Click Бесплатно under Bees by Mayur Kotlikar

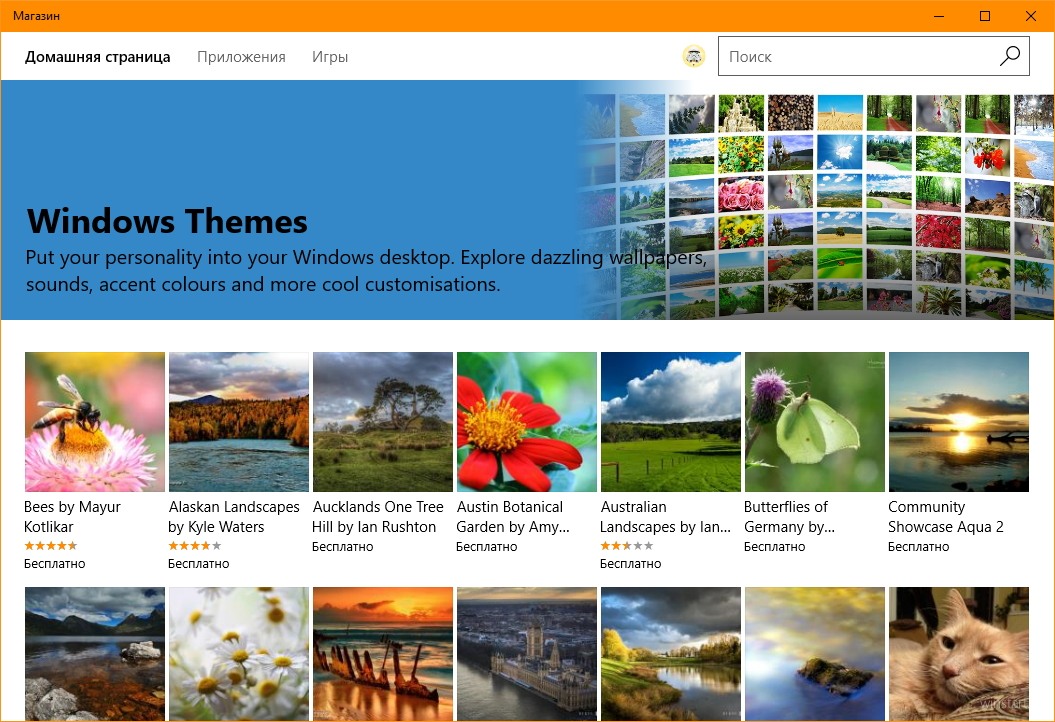(x=54, y=564)
